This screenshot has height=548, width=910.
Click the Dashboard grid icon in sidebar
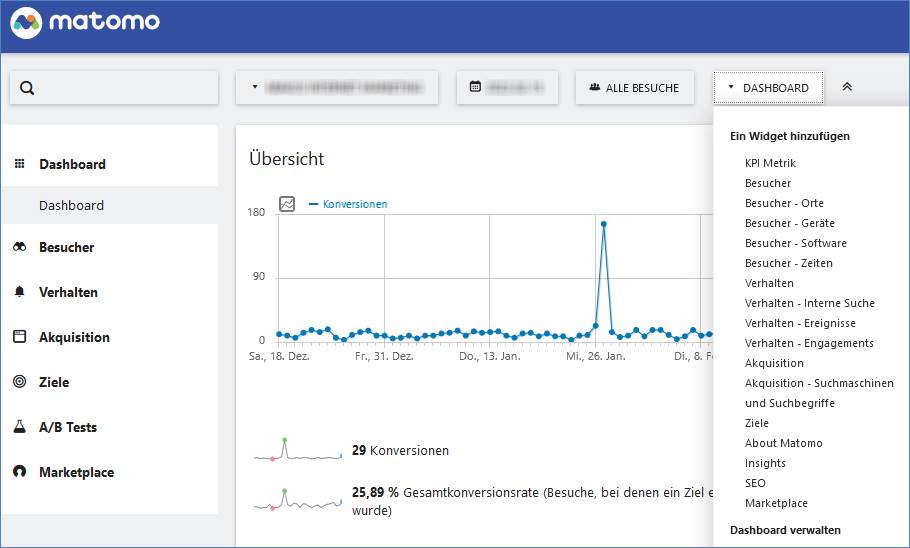pos(20,164)
